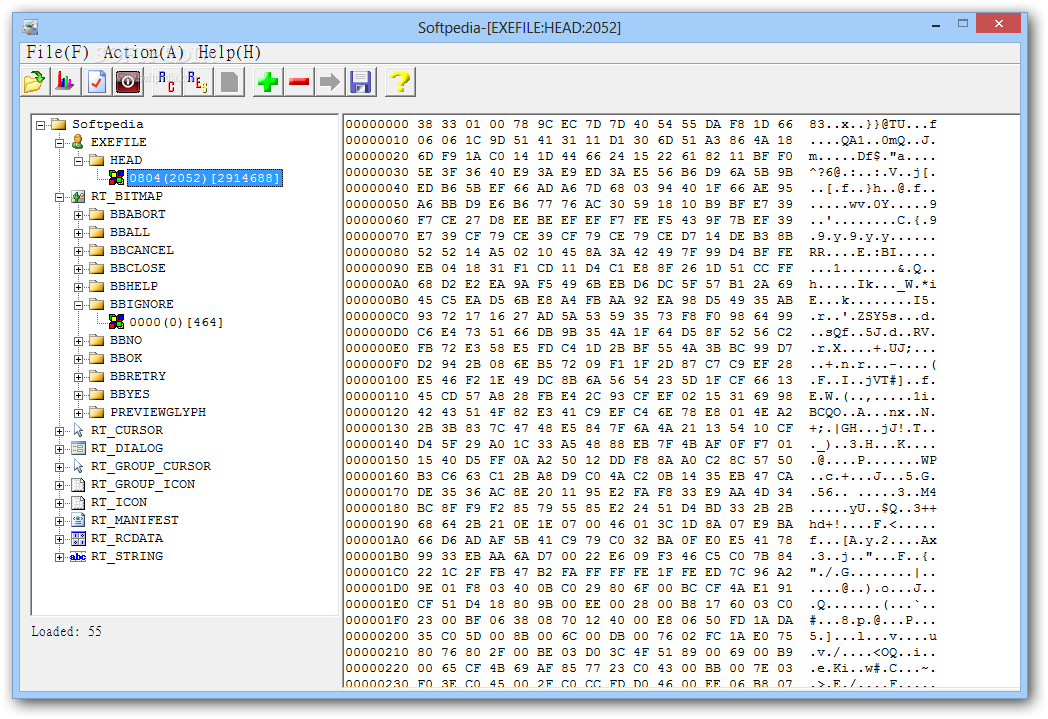Click the gray blank page toolbar icon

tap(229, 82)
